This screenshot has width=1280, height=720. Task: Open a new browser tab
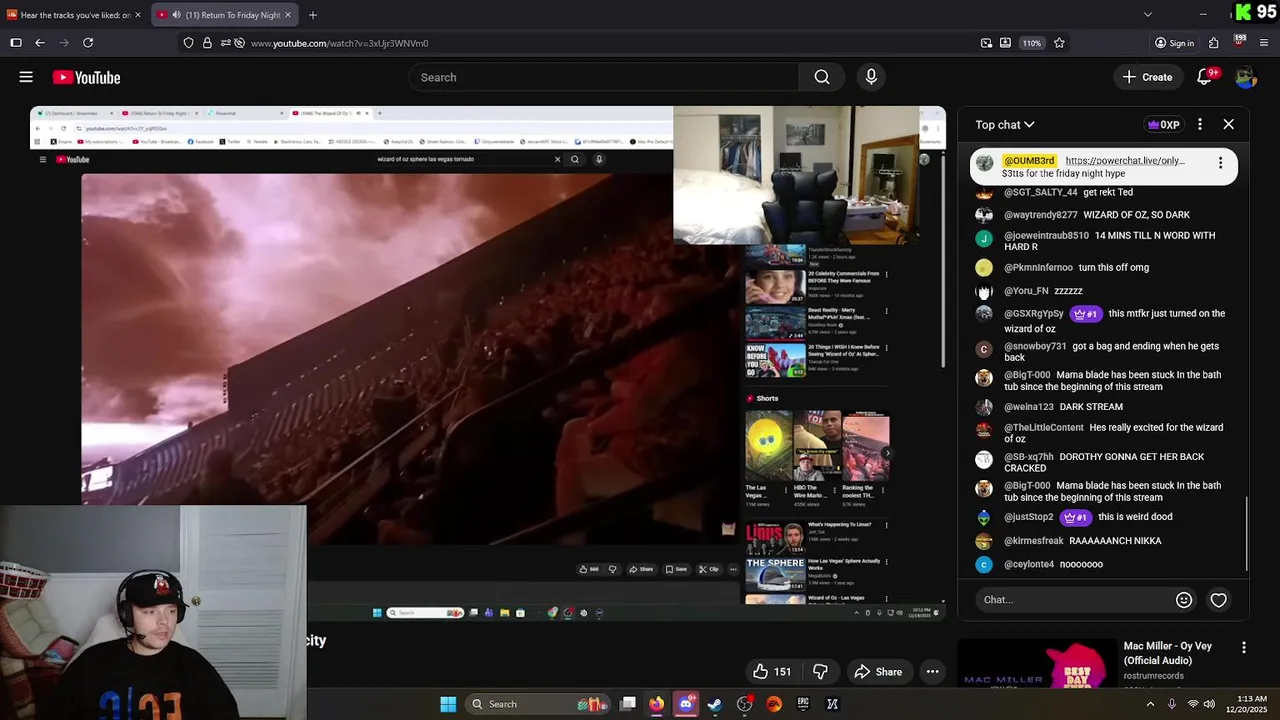(x=313, y=15)
